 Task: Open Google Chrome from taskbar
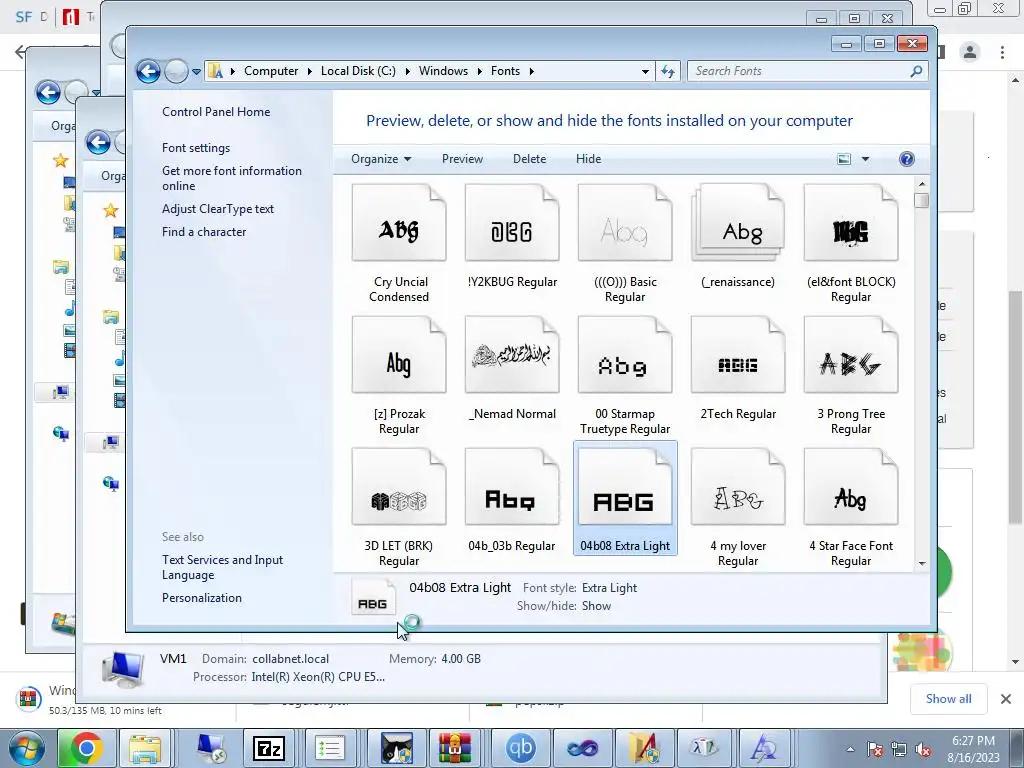(x=86, y=748)
